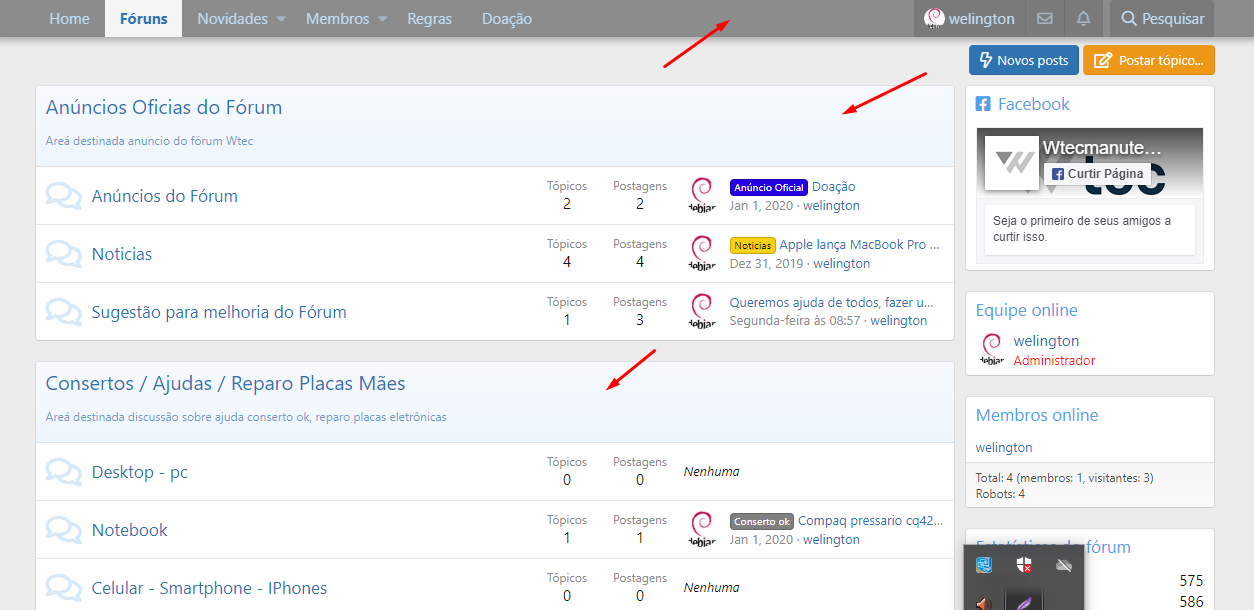Expand the Novidades dropdown arrow
The width and height of the screenshot is (1254, 610).
coord(281,19)
